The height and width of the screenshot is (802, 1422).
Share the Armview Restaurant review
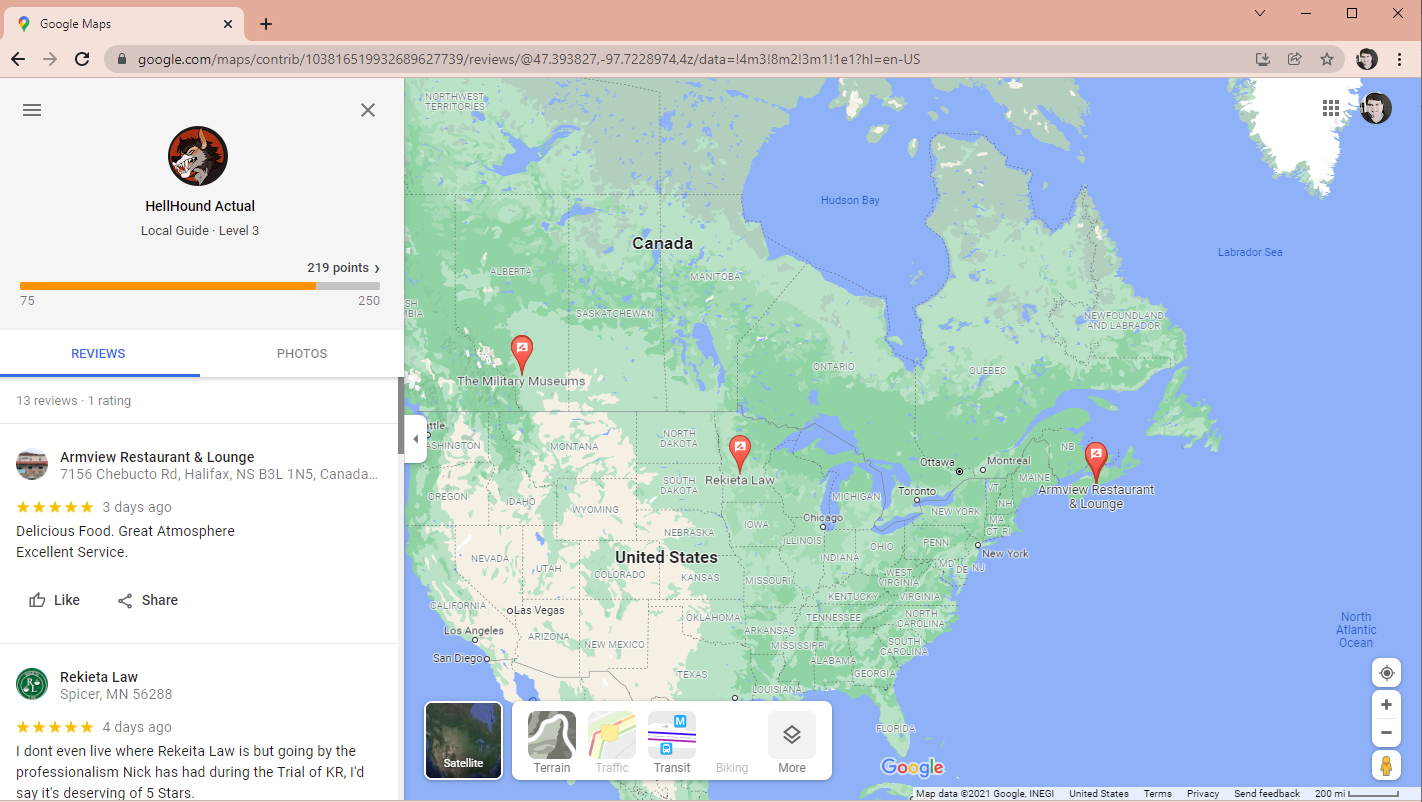[147, 600]
